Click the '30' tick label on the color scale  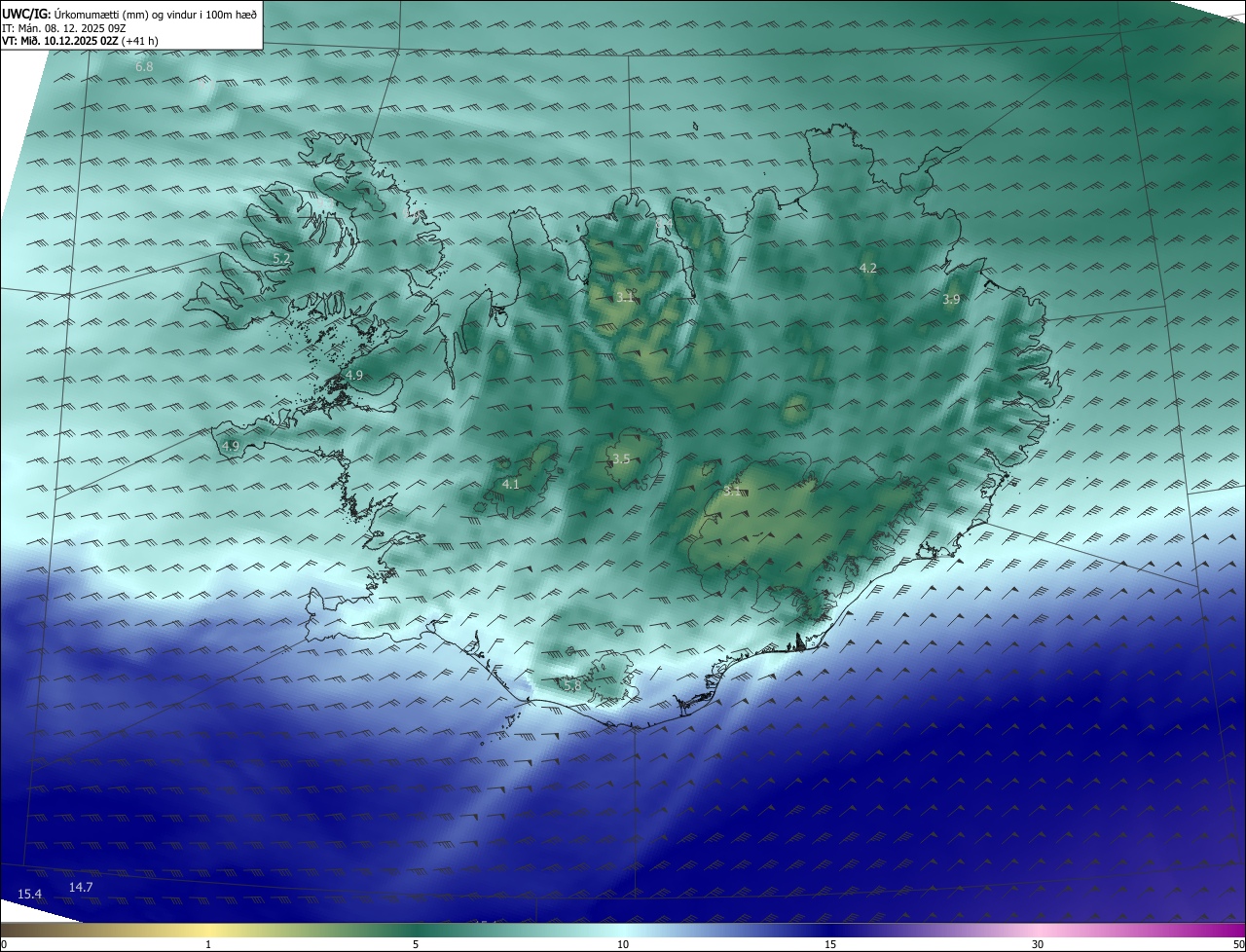1038,944
